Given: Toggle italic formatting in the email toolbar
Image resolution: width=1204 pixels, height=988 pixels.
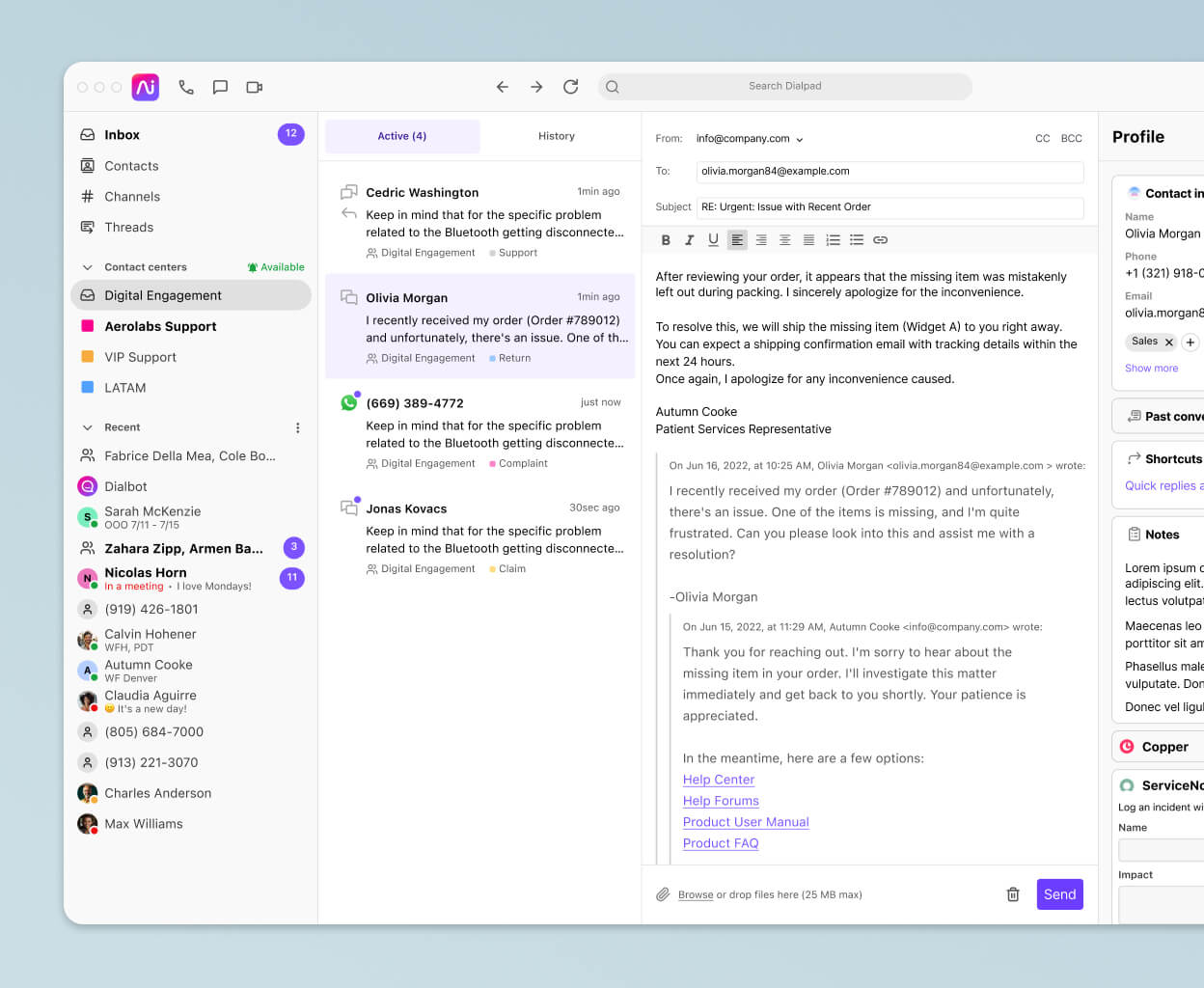Looking at the screenshot, I should 689,239.
